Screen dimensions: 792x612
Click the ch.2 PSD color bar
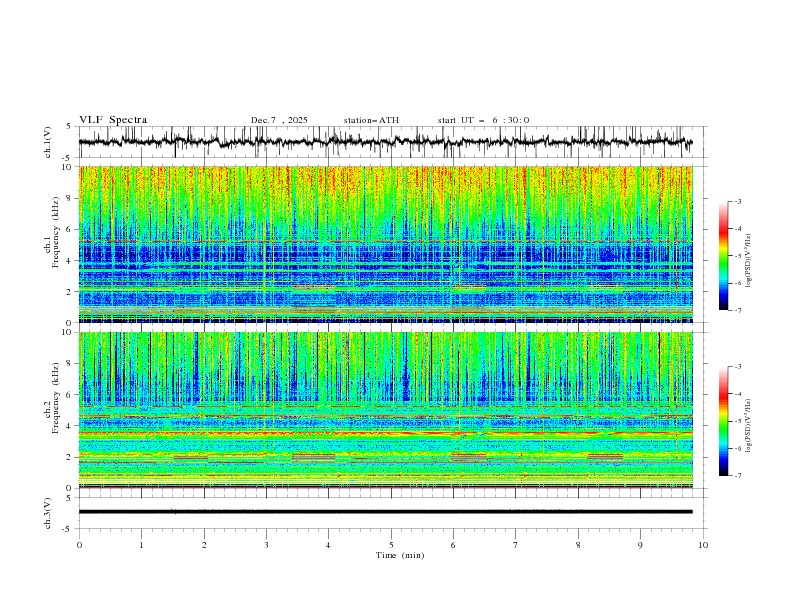[x=723, y=421]
